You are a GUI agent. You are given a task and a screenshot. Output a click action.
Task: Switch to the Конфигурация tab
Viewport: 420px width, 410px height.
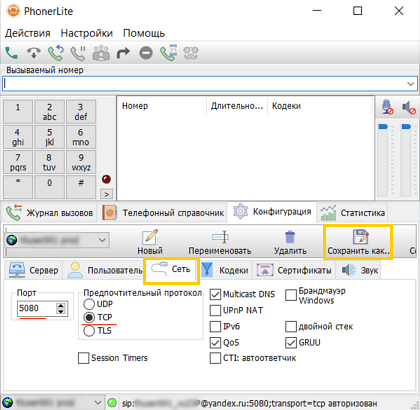[272, 212]
